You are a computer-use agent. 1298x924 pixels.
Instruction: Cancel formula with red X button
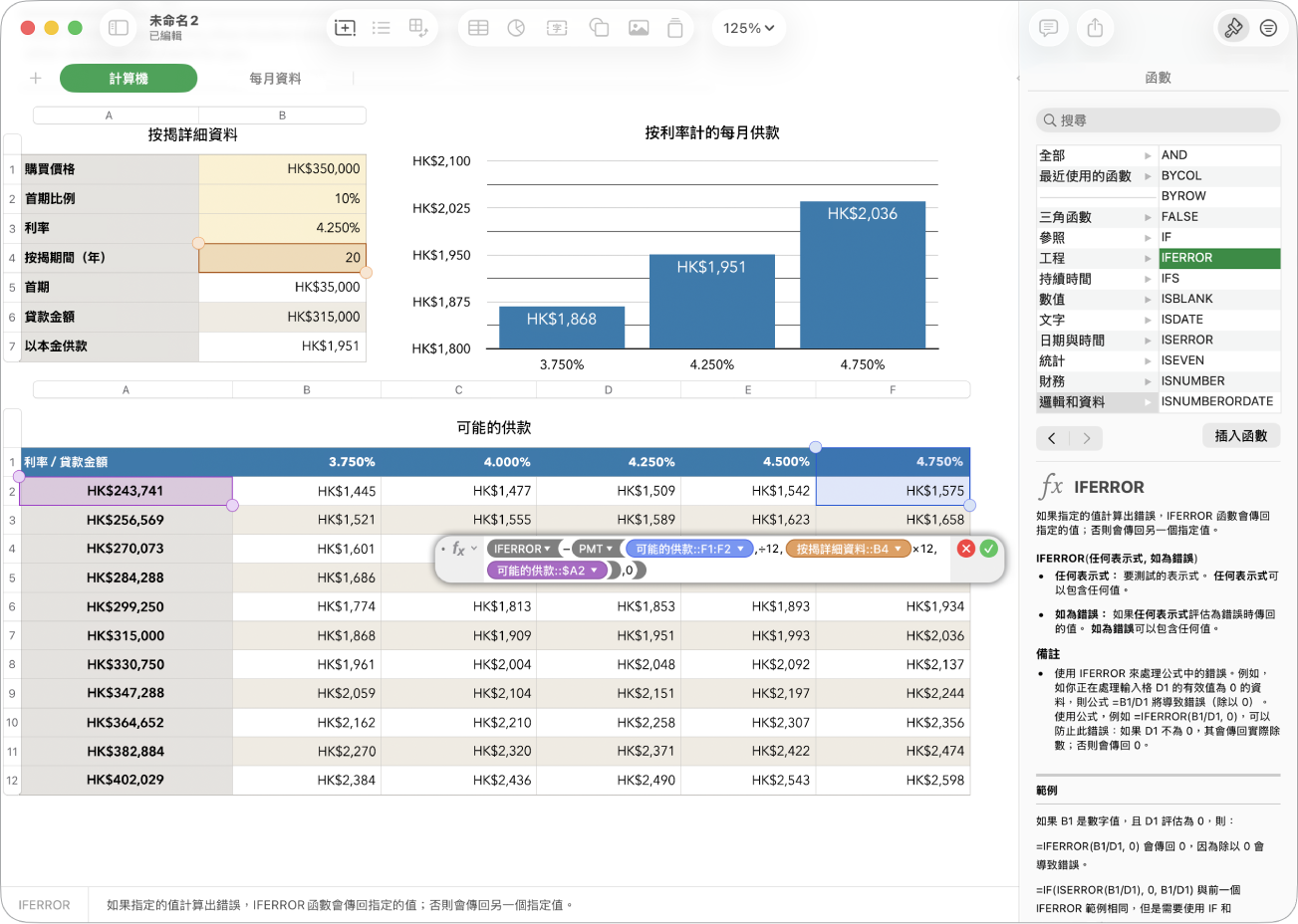965,549
